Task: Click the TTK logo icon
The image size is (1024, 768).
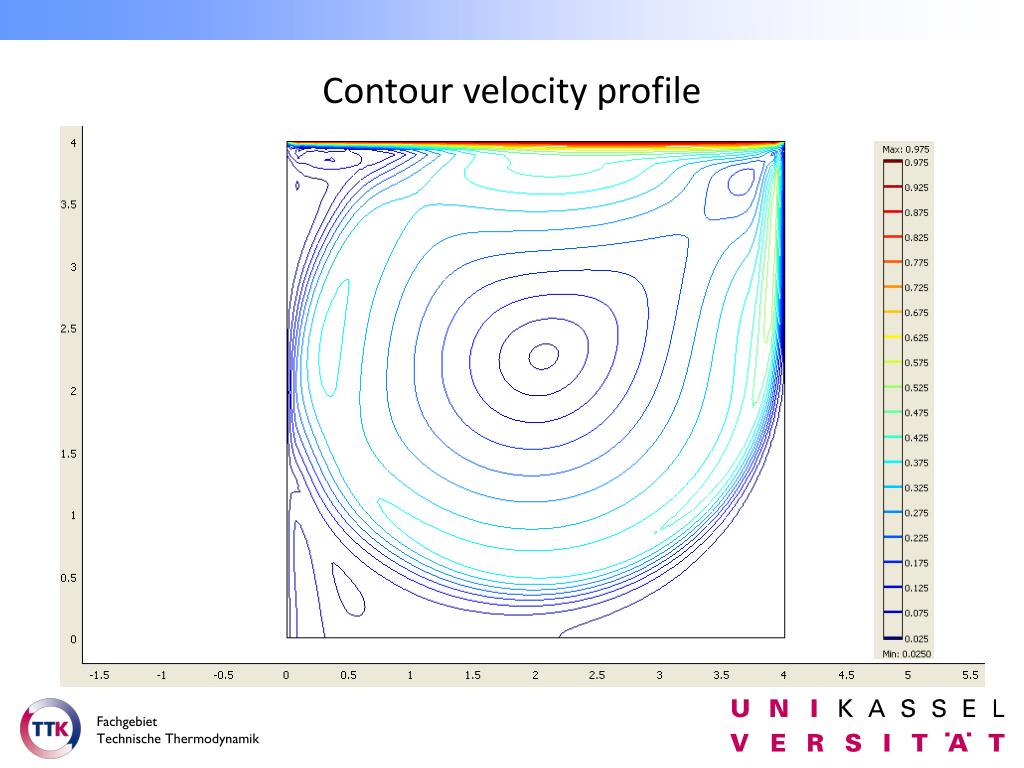Action: tap(50, 729)
